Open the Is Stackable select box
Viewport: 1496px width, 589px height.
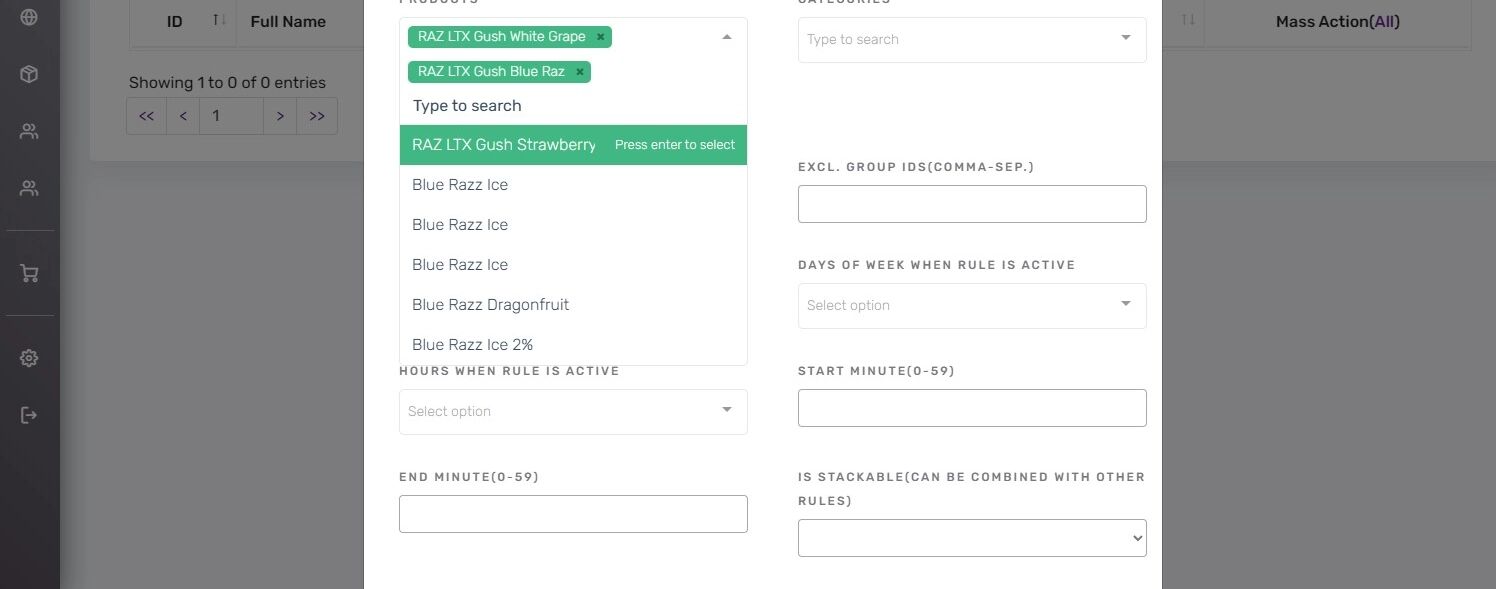(x=972, y=538)
